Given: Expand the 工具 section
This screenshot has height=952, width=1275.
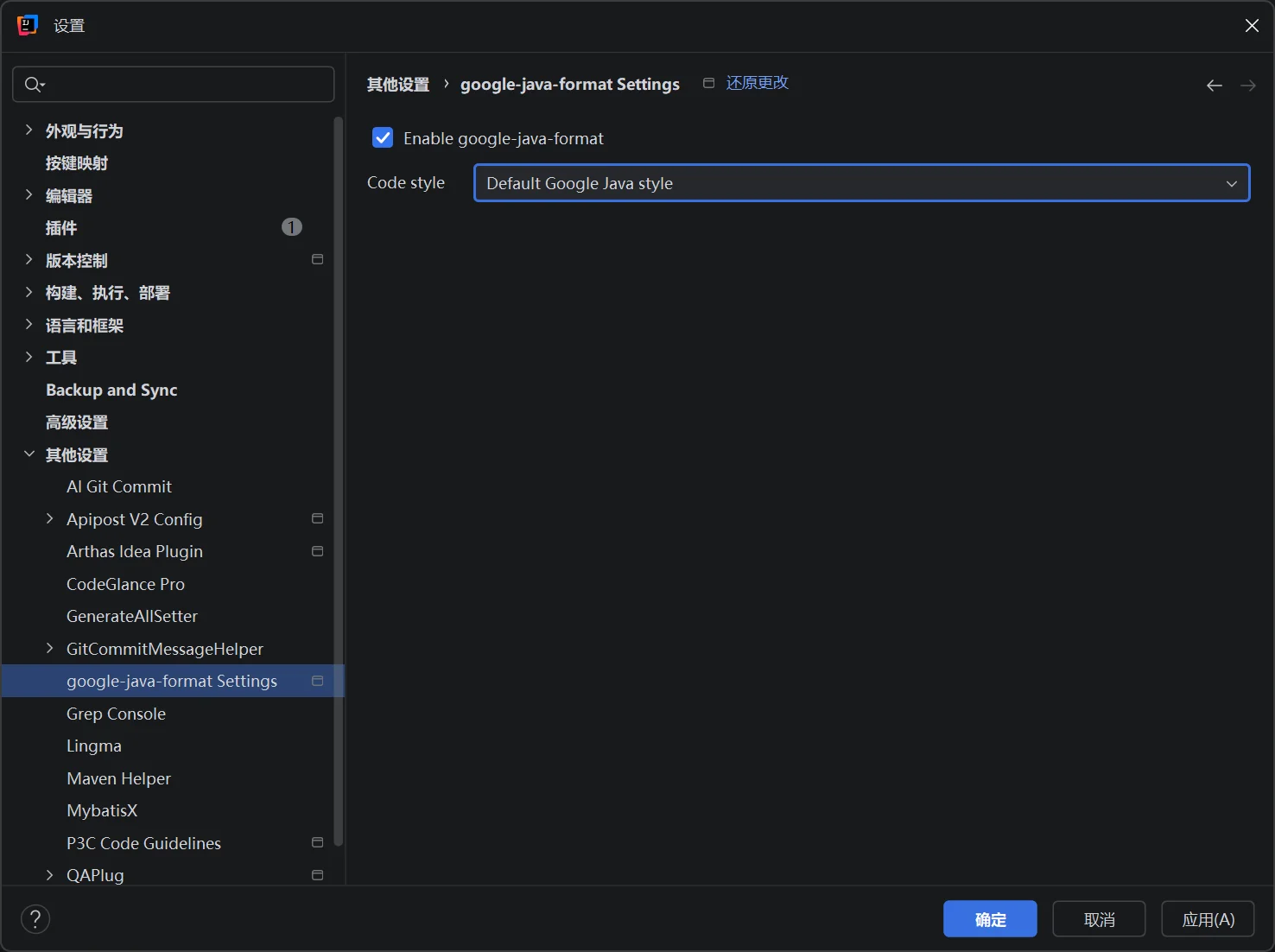Looking at the screenshot, I should coord(29,357).
